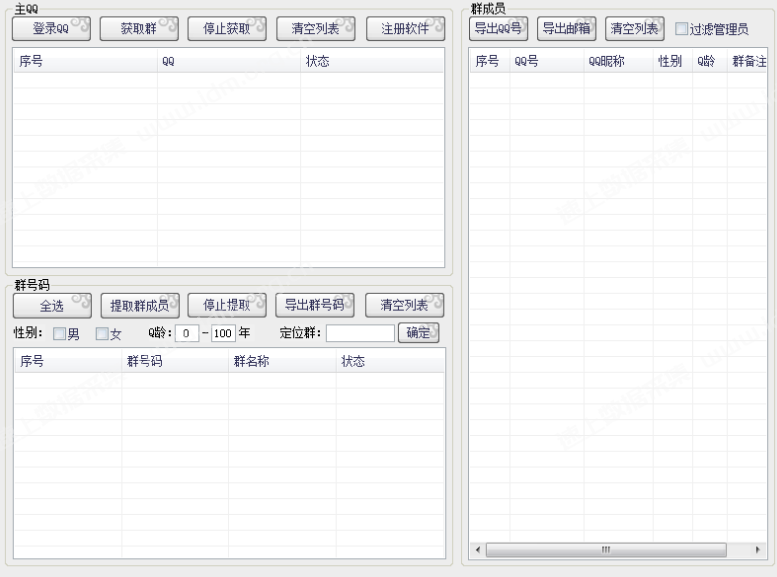Click the QQ号 header in group members list

click(547, 61)
